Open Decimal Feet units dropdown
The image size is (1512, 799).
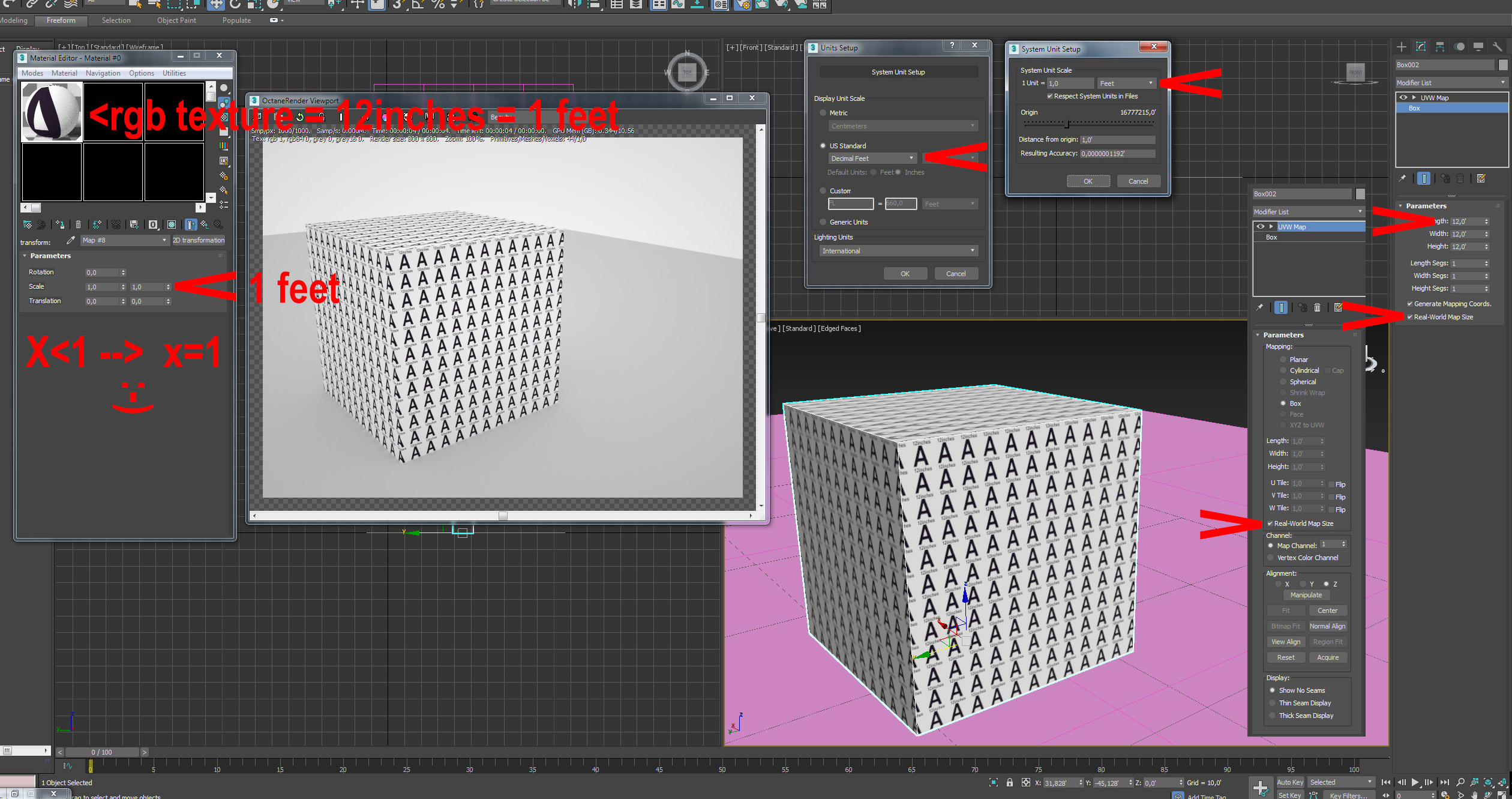pyautogui.click(x=873, y=158)
